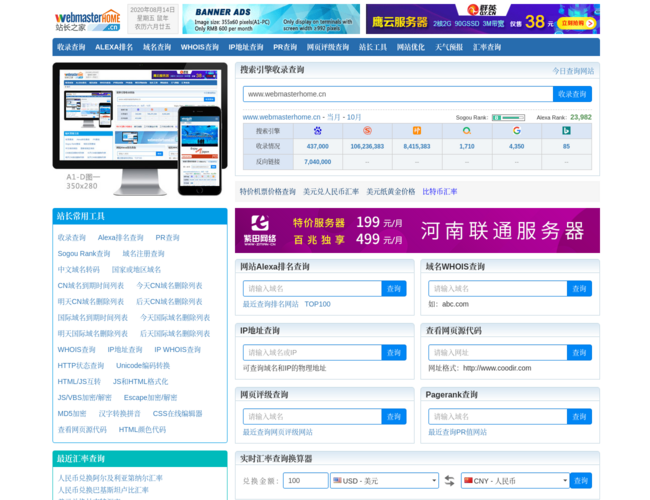
Task: Click the Google search engine icon
Action: [x=517, y=131]
